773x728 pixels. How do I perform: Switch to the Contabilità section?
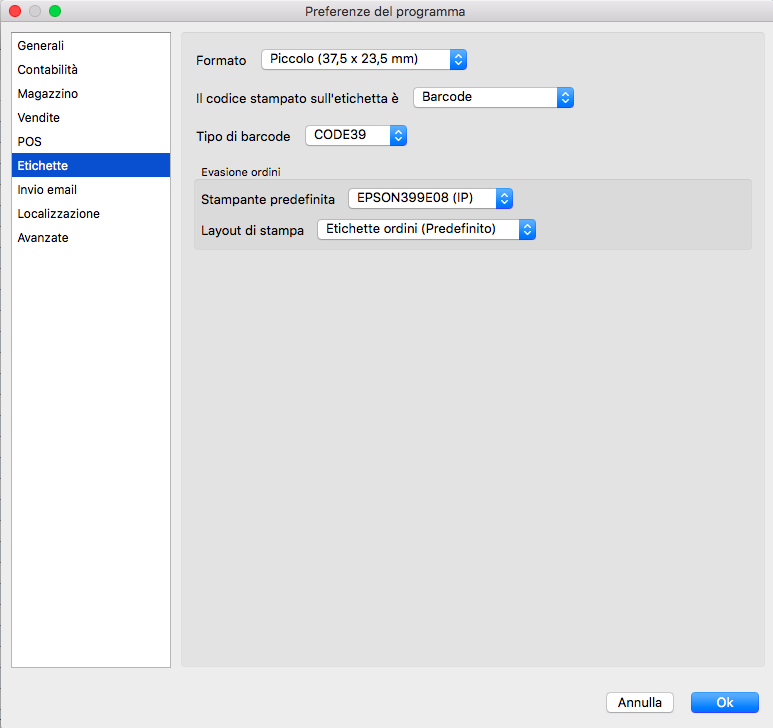click(48, 70)
